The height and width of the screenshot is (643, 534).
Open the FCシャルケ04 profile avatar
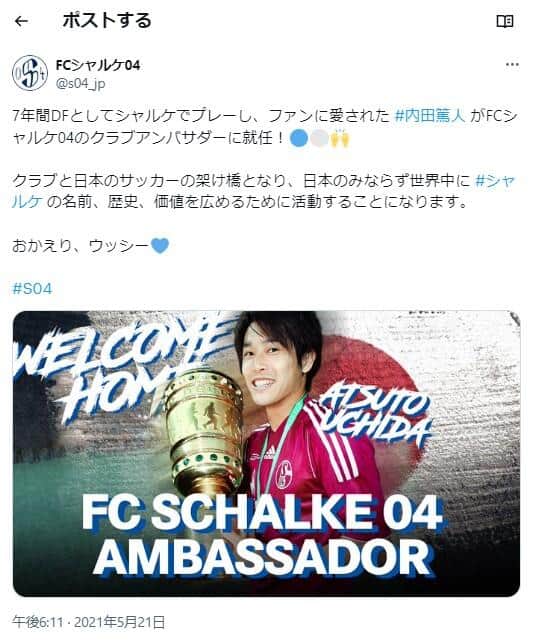tap(30, 73)
